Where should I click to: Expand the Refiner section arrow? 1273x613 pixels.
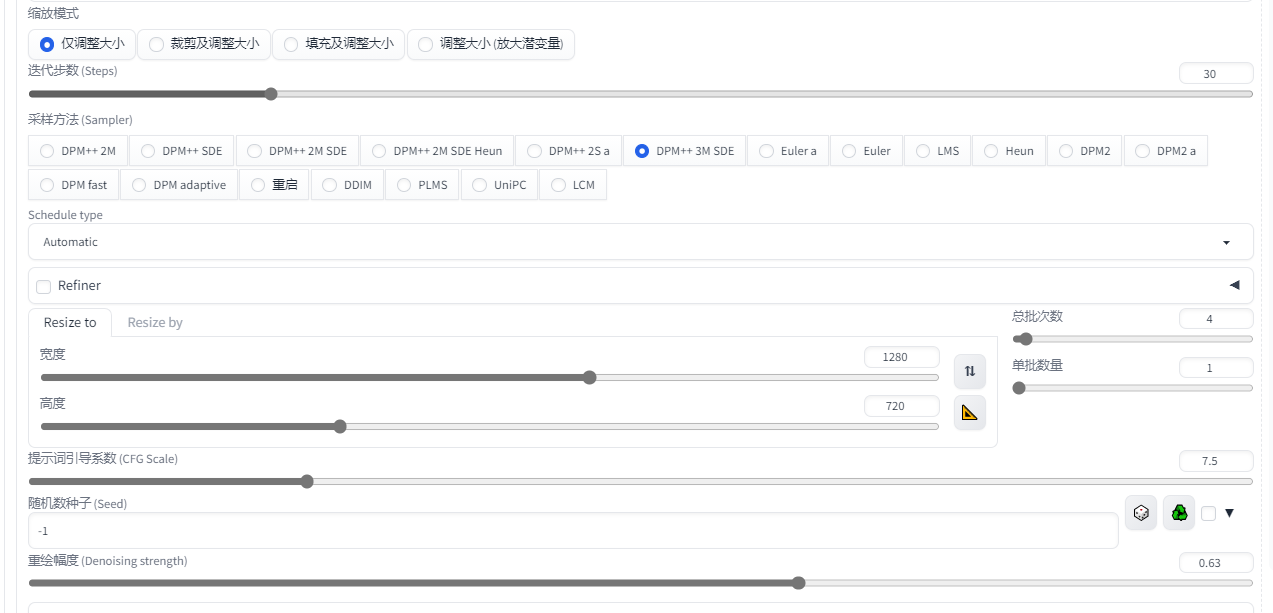1234,286
